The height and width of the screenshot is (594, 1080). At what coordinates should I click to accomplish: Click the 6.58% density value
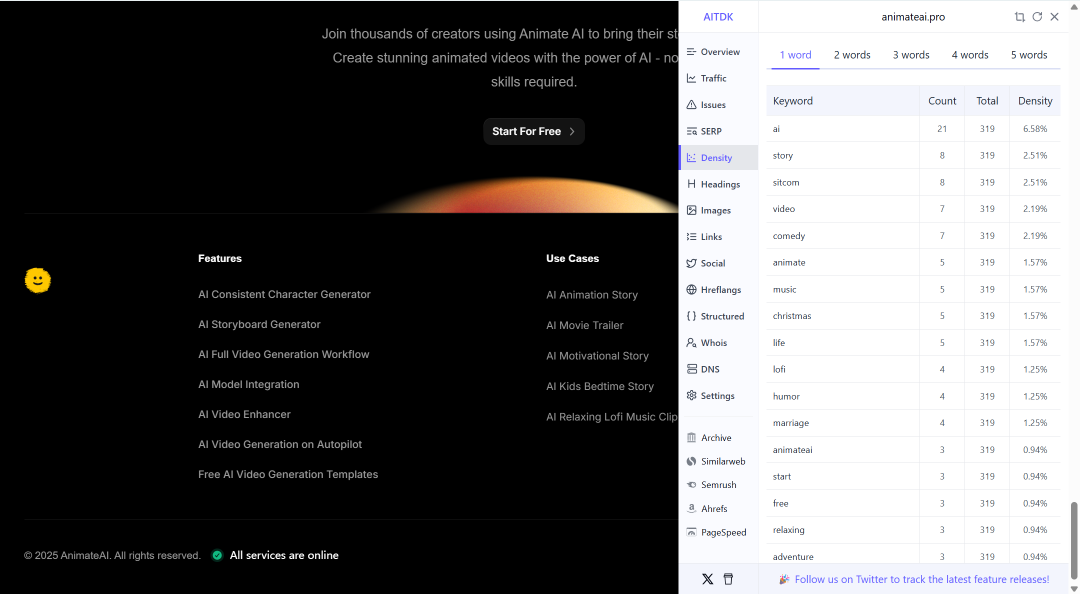click(1035, 129)
